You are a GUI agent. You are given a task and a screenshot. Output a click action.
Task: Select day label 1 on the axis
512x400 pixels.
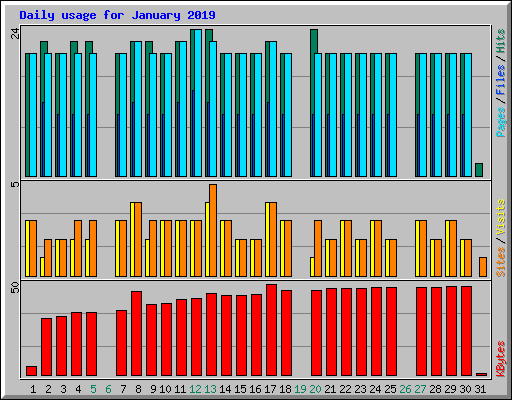[x=33, y=389]
